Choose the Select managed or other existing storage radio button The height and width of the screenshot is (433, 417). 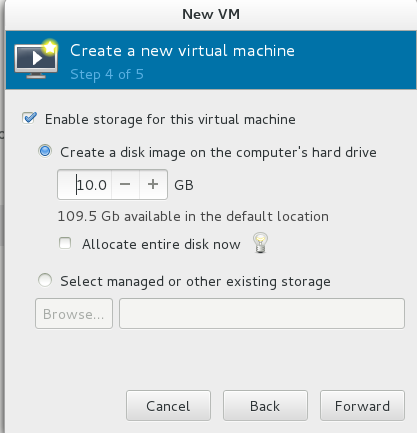click(45, 280)
